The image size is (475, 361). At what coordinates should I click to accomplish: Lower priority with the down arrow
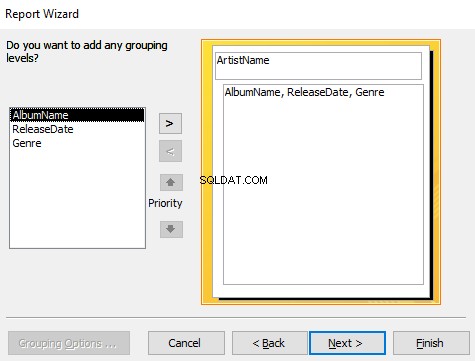[x=171, y=229]
